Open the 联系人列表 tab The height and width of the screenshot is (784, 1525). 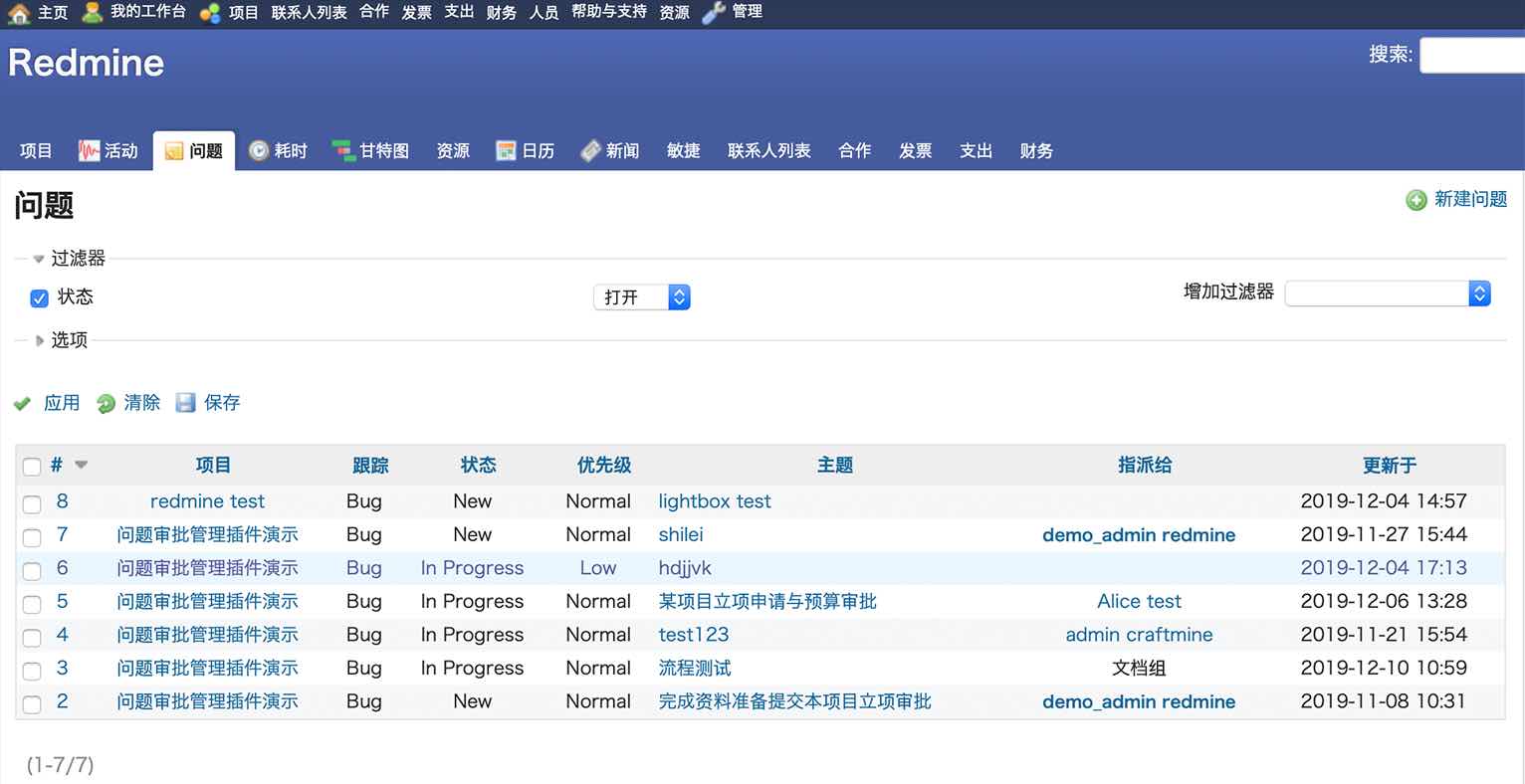click(x=769, y=151)
